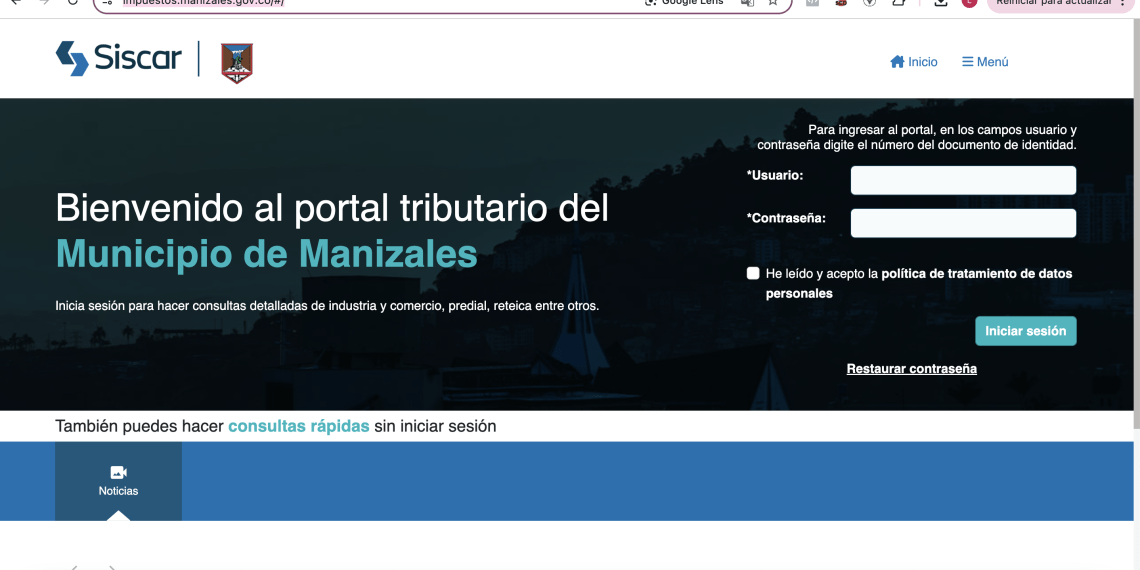Click the translate page icon in address bar
This screenshot has height=570, width=1140.
click(x=747, y=2)
